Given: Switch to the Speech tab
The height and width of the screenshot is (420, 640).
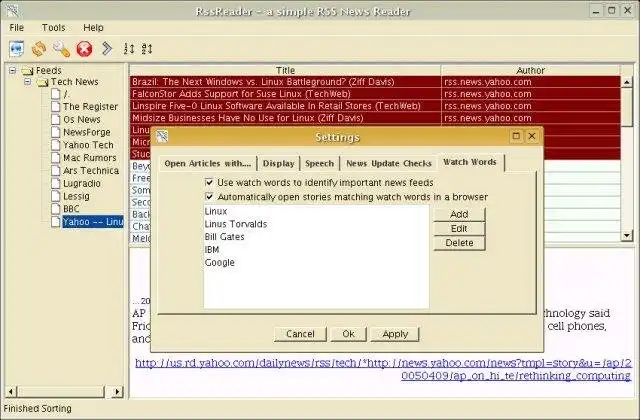Looking at the screenshot, I should (320, 163).
